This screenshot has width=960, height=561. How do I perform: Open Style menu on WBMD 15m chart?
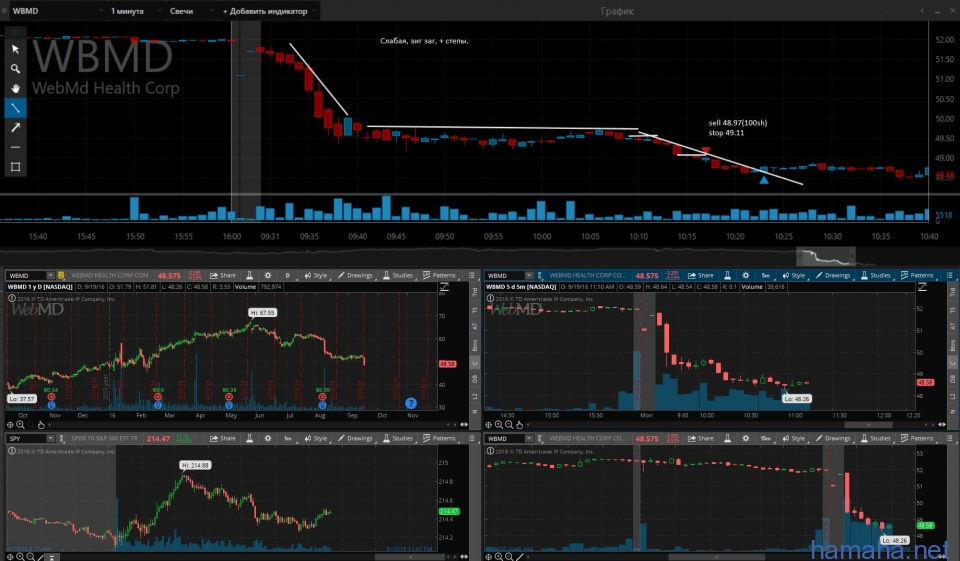[x=794, y=439]
